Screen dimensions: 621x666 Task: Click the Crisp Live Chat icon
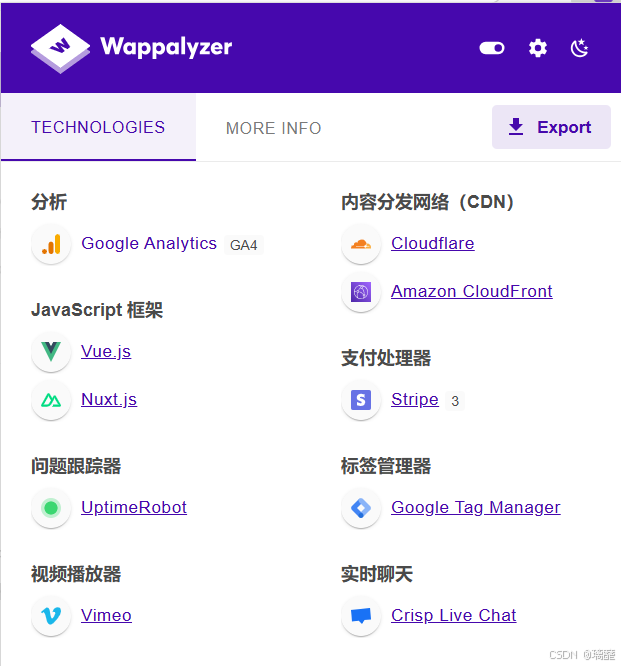click(x=361, y=616)
